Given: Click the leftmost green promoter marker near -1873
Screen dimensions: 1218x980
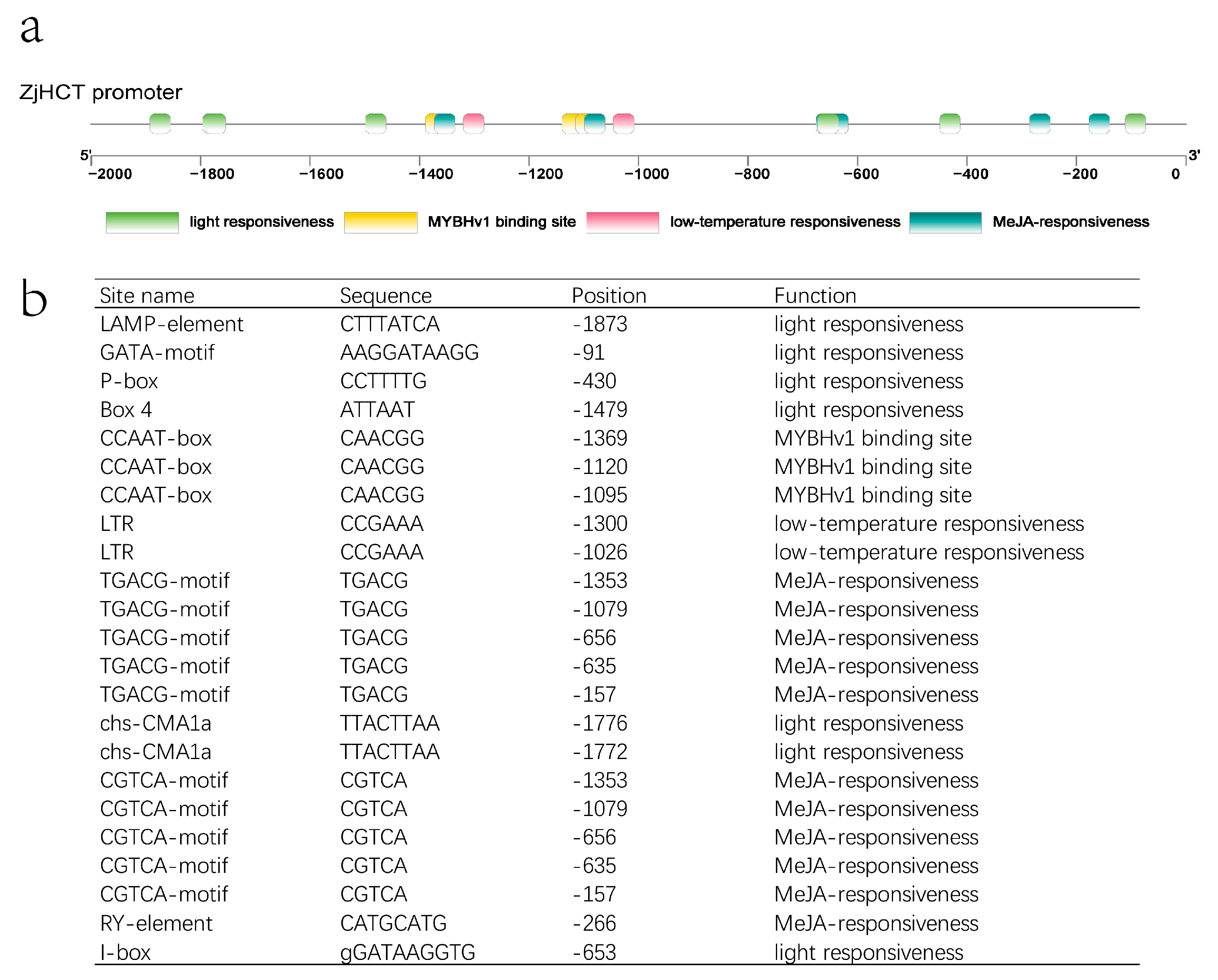Looking at the screenshot, I should [160, 124].
